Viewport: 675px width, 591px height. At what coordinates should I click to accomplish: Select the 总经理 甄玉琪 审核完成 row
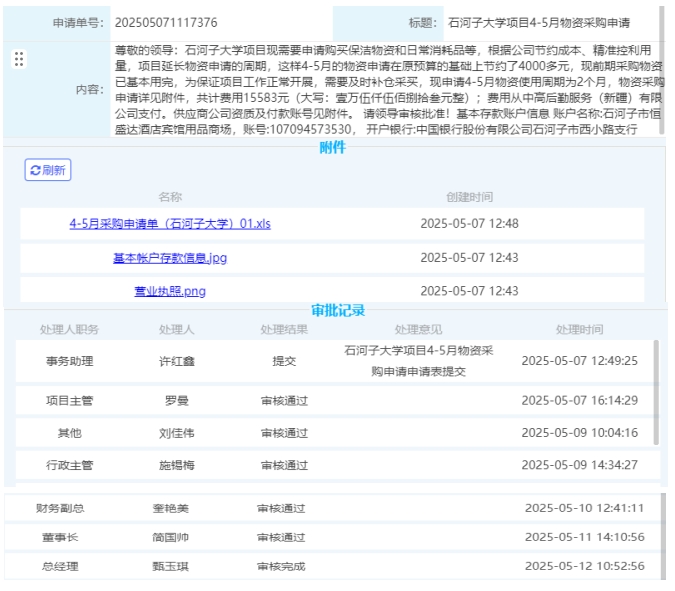pyautogui.click(x=330, y=567)
